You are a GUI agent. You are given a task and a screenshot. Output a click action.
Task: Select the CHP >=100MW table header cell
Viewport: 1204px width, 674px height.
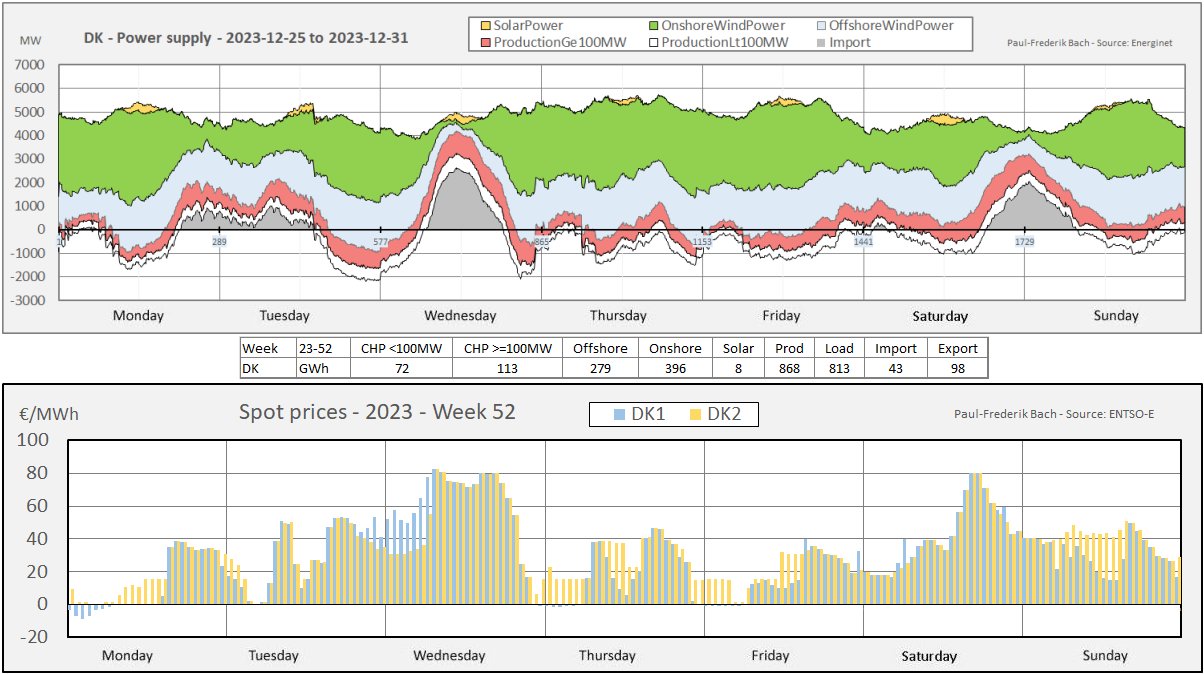(507, 348)
